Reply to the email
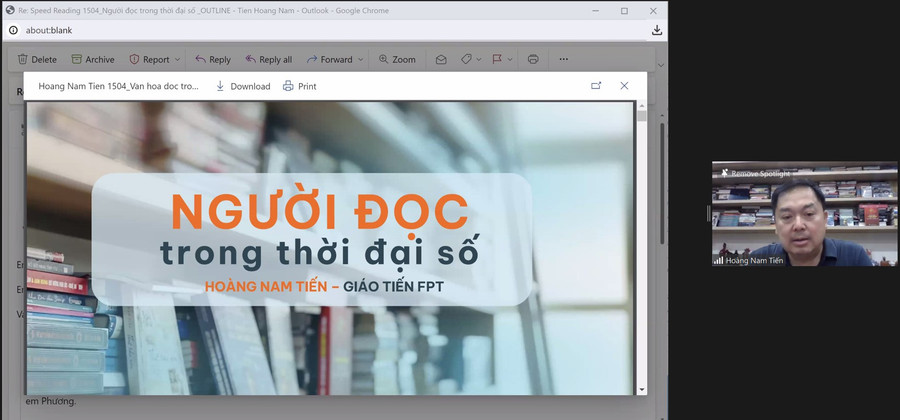 pos(212,59)
